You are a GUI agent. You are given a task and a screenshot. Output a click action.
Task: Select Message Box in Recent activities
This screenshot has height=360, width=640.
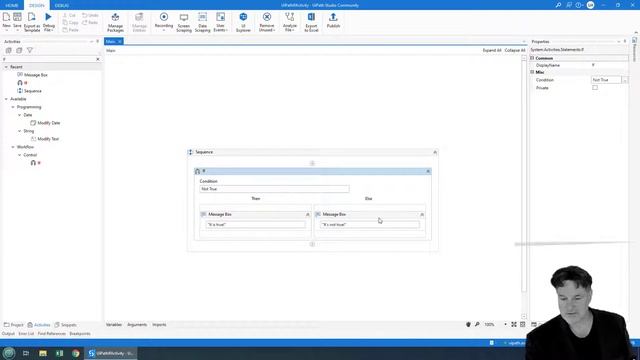[33, 75]
